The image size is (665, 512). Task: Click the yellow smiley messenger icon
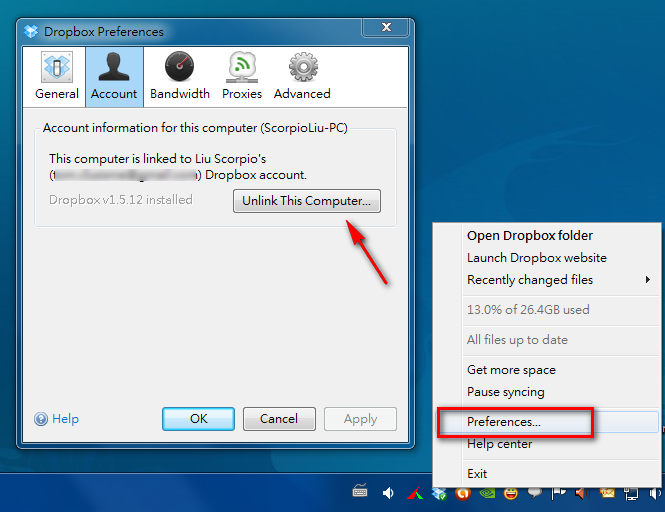(x=511, y=493)
